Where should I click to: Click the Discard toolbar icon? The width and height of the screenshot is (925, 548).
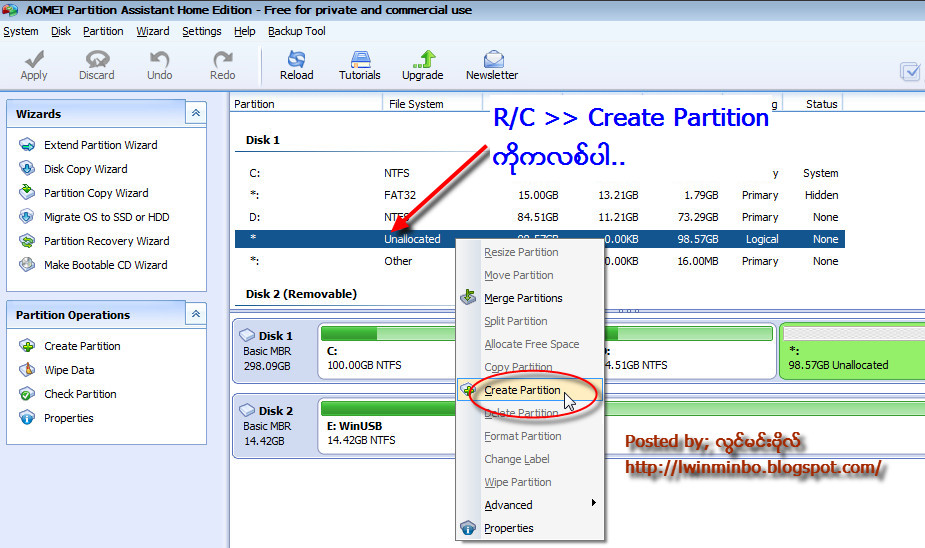point(97,59)
